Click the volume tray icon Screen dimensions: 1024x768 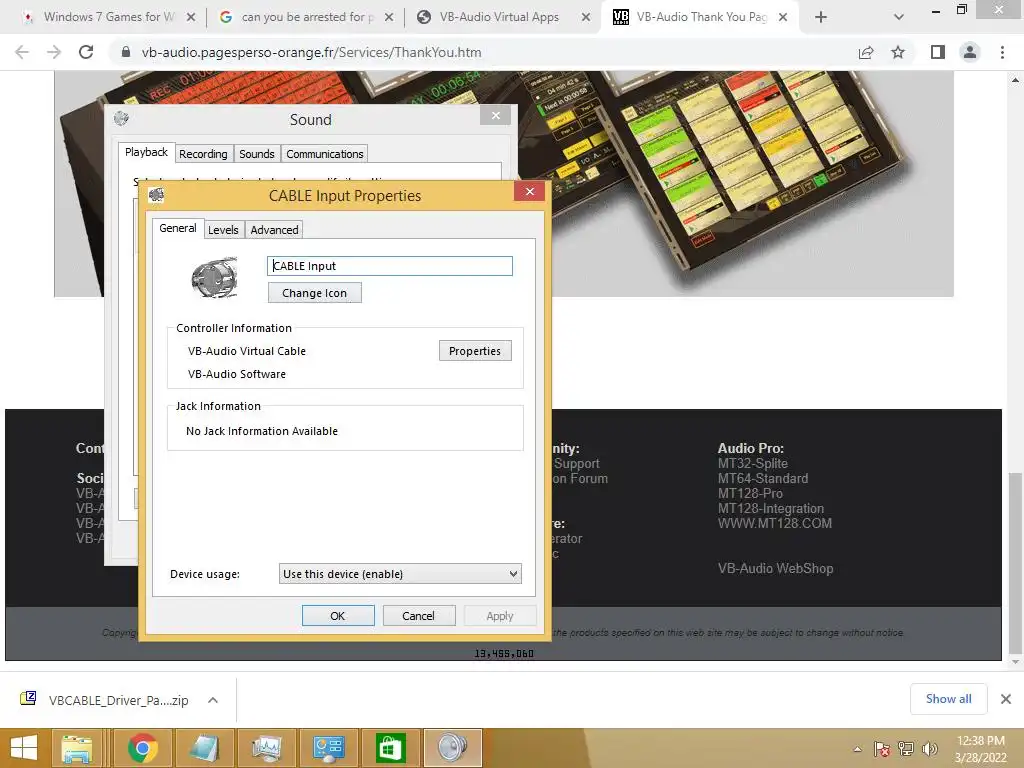pyautogui.click(x=929, y=749)
